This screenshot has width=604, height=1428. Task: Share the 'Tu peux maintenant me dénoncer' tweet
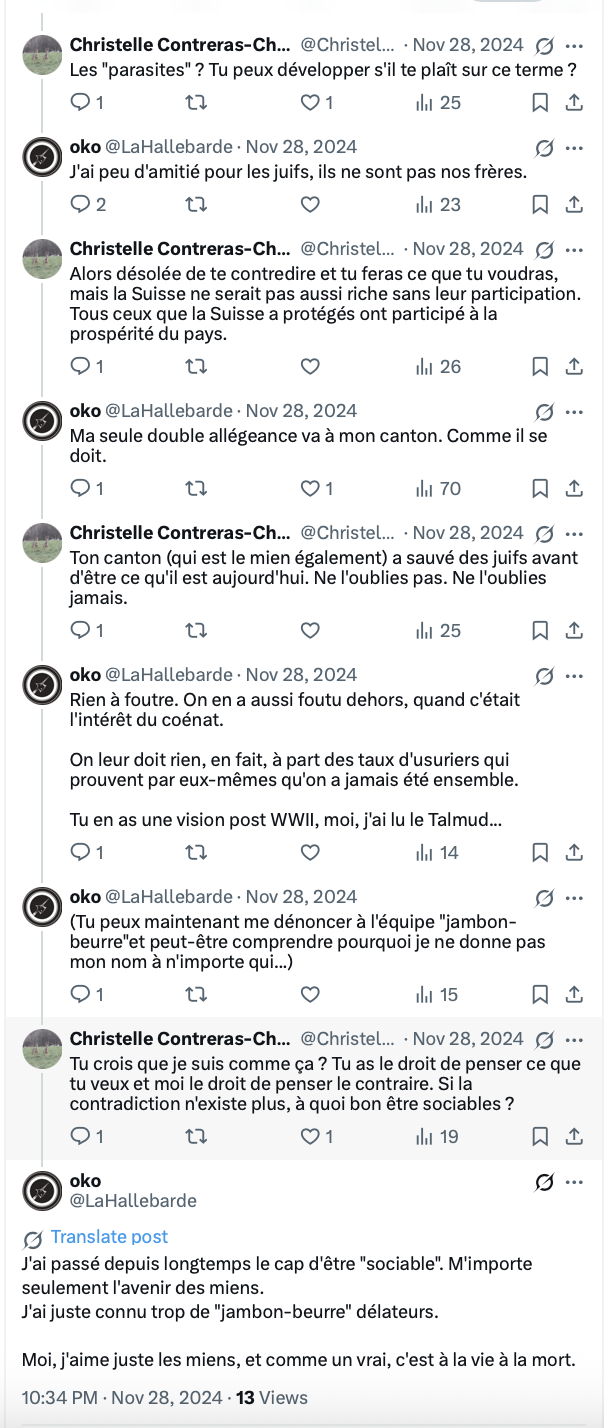574,994
